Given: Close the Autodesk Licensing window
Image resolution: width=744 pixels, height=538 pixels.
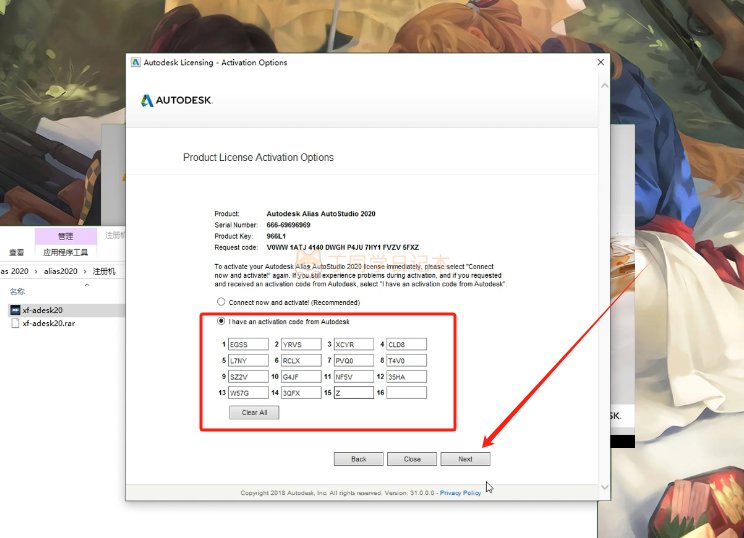Looking at the screenshot, I should pos(601,62).
